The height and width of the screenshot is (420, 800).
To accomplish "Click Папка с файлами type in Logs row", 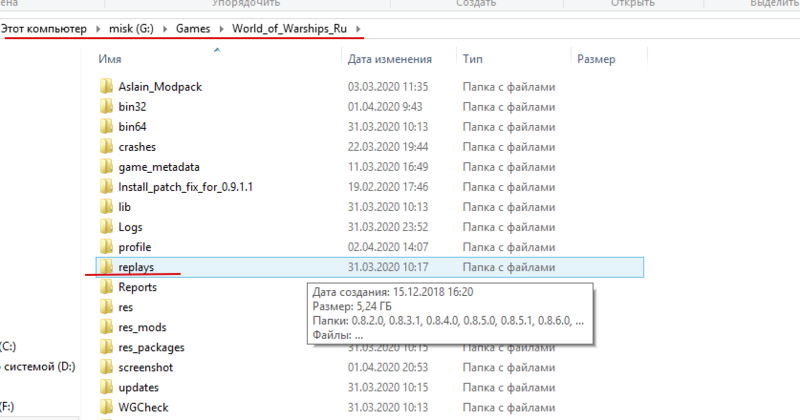I will 509,227.
